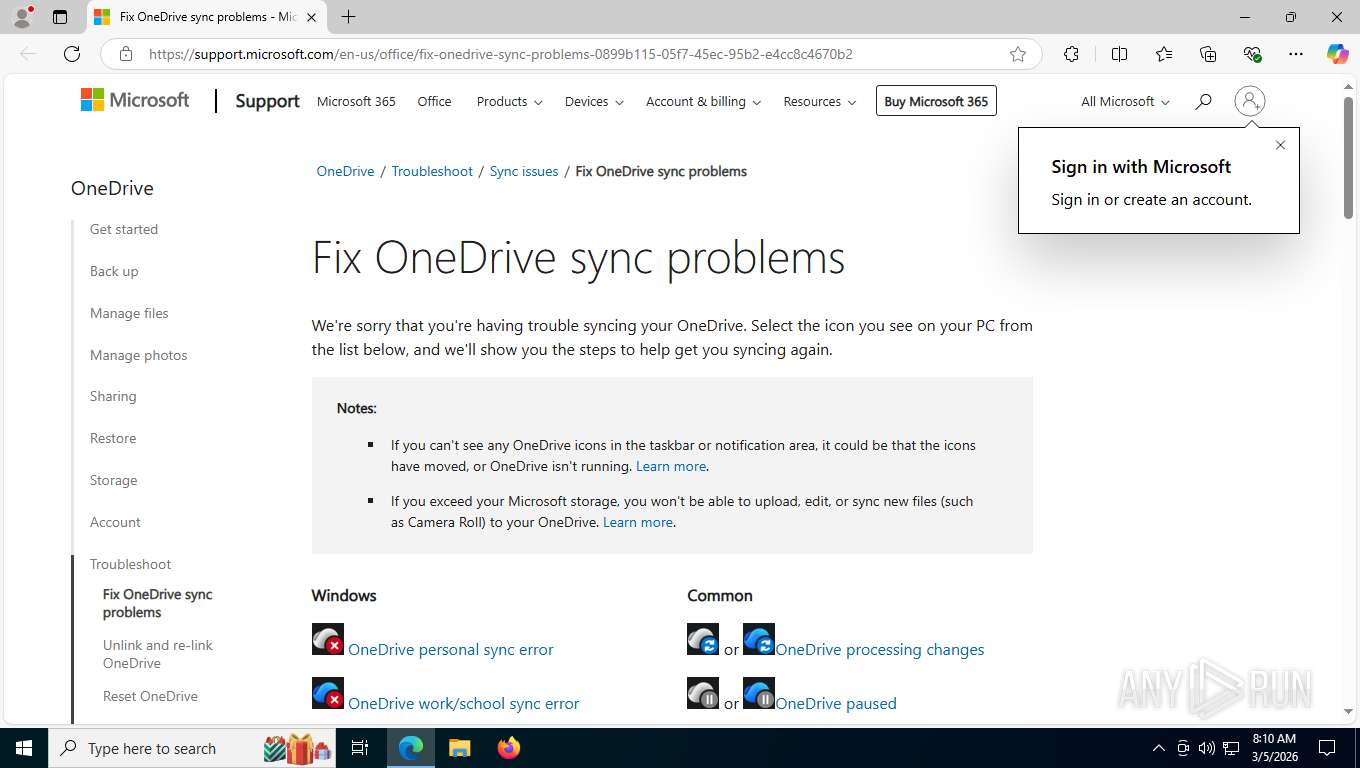Click the address bar URL field
Viewport: 1360px width, 768px height.
pos(570,54)
